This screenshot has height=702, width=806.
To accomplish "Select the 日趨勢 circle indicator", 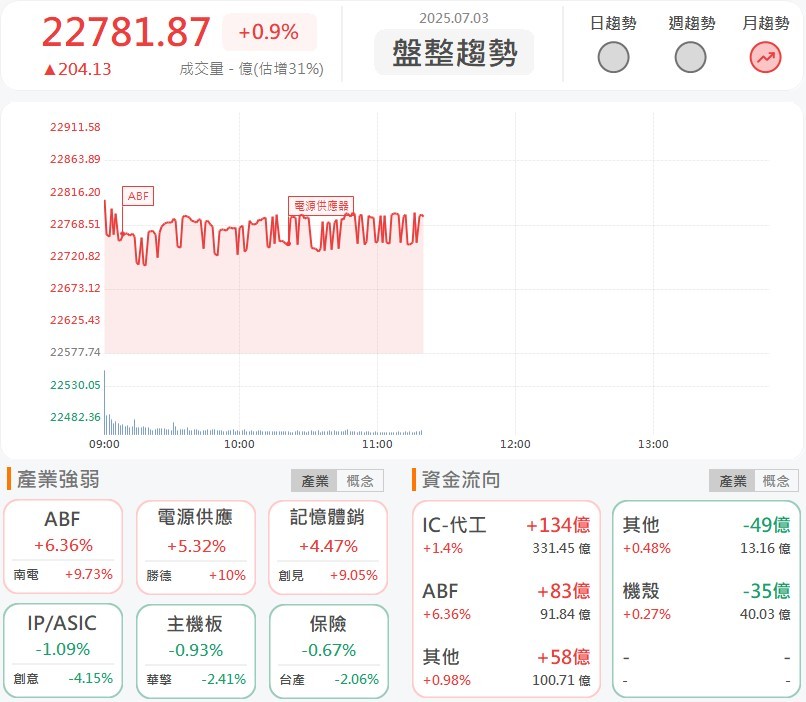I will (x=613, y=58).
